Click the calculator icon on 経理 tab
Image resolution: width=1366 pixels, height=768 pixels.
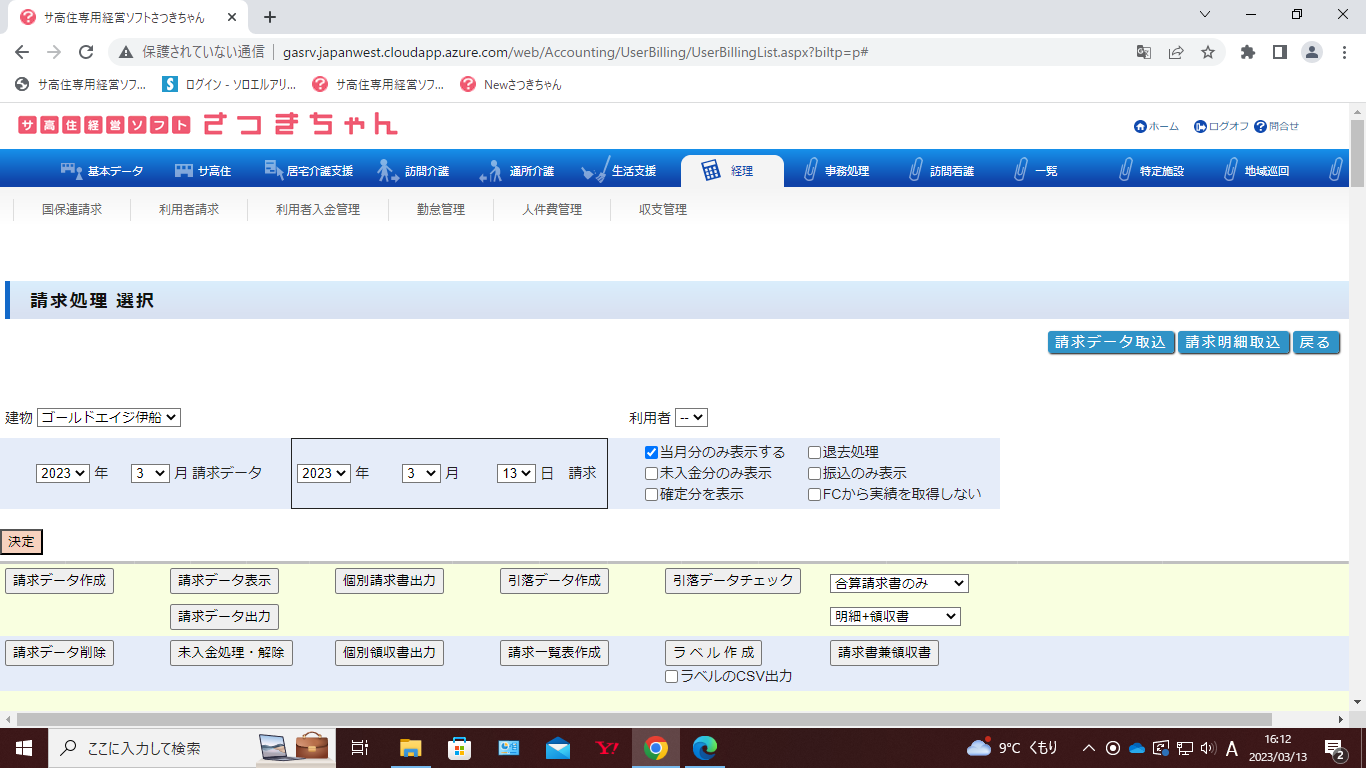(711, 171)
